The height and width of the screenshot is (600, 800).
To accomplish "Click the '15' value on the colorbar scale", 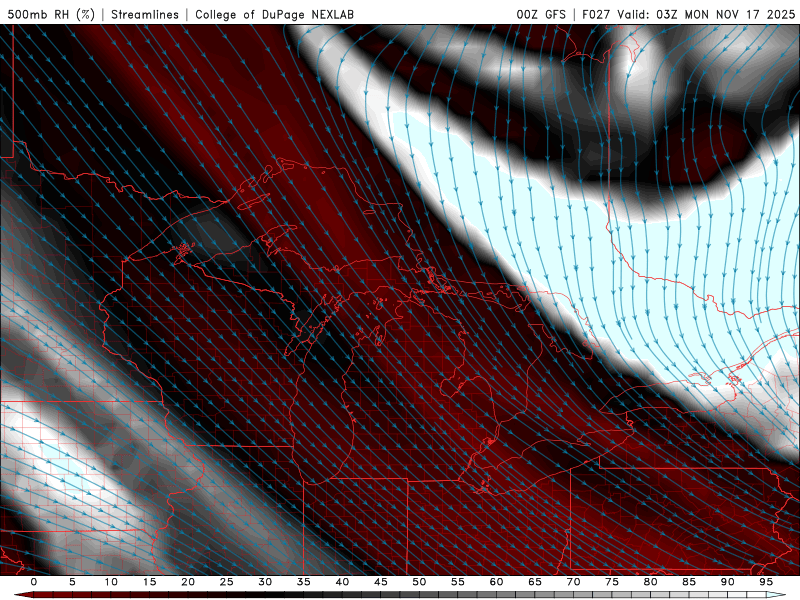I will [149, 582].
